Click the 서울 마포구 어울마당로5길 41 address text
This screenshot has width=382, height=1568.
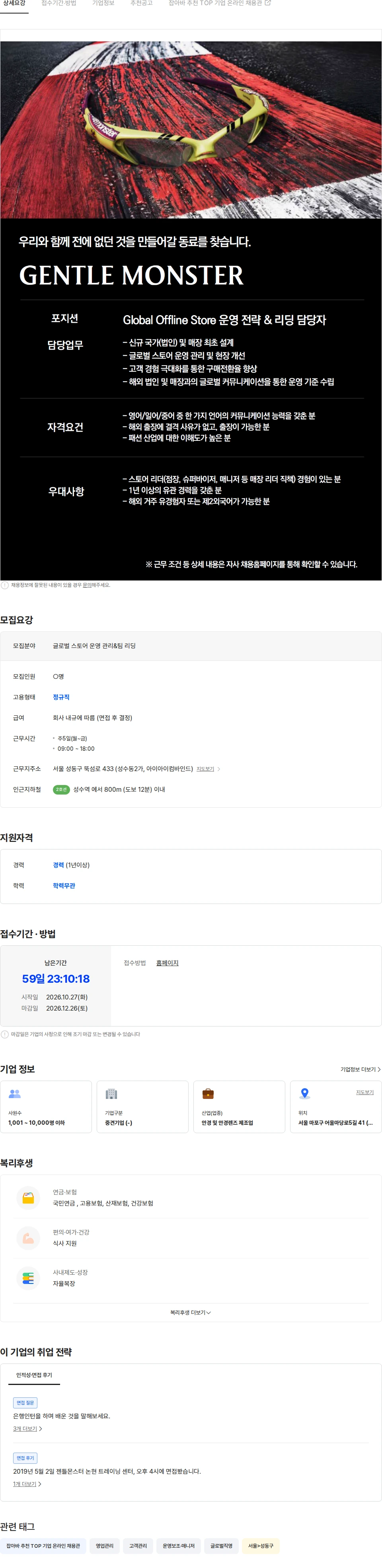335,1123
